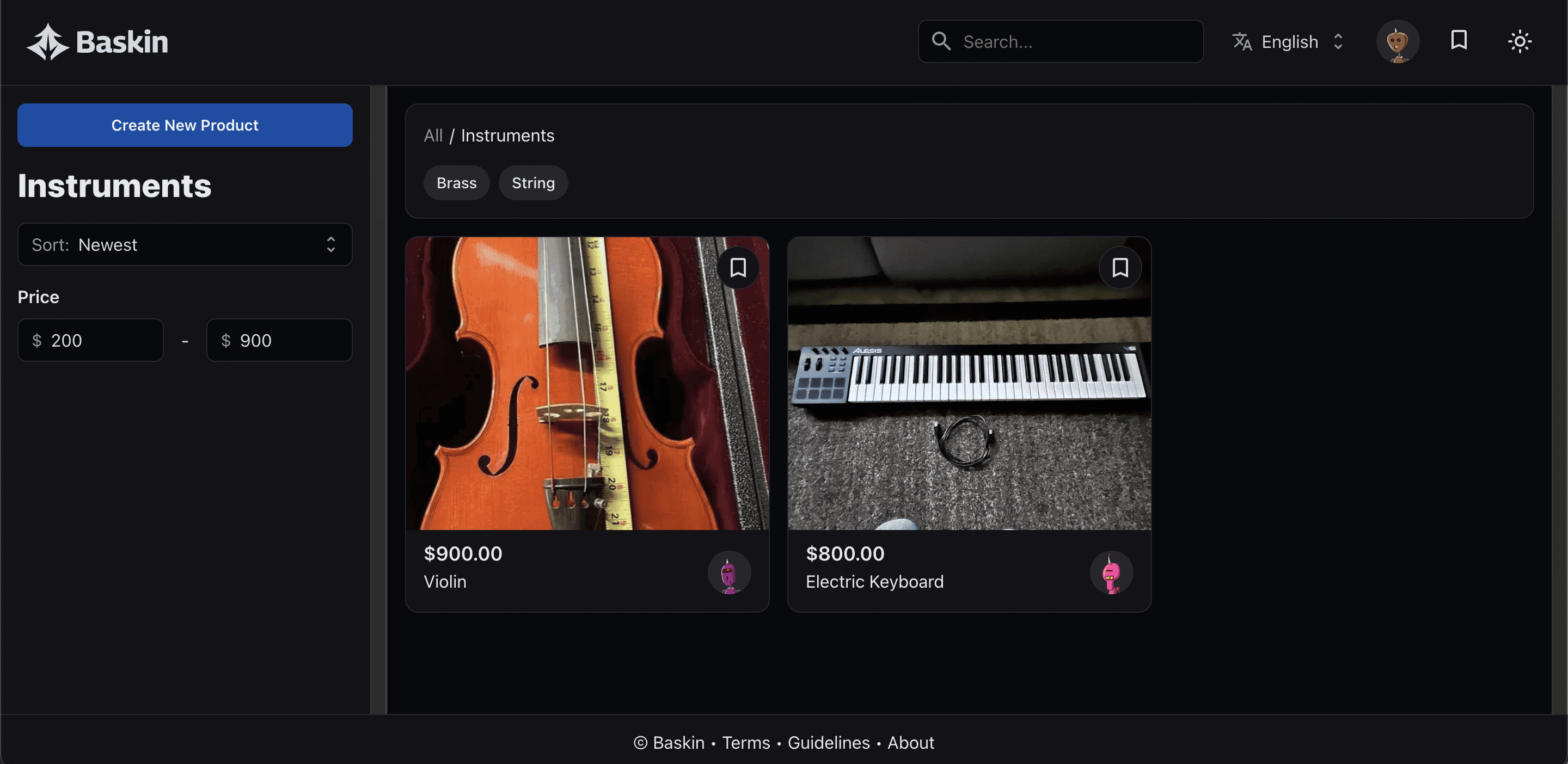Open the user profile avatar
Image resolution: width=1568 pixels, height=764 pixels.
pyautogui.click(x=1397, y=41)
